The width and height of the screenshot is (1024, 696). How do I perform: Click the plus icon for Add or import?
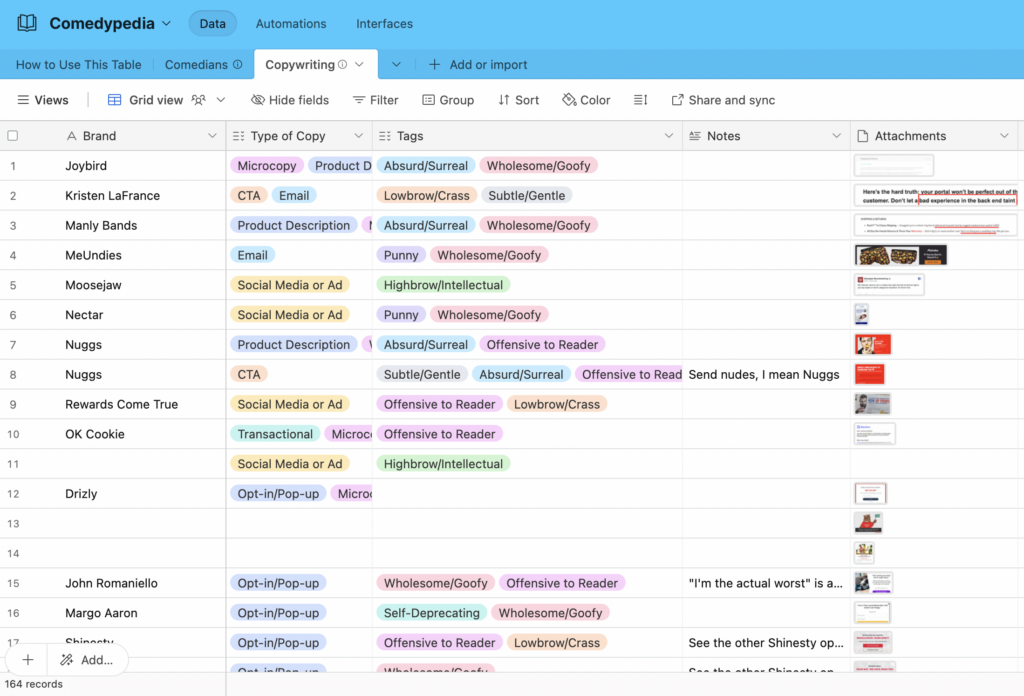[434, 65]
